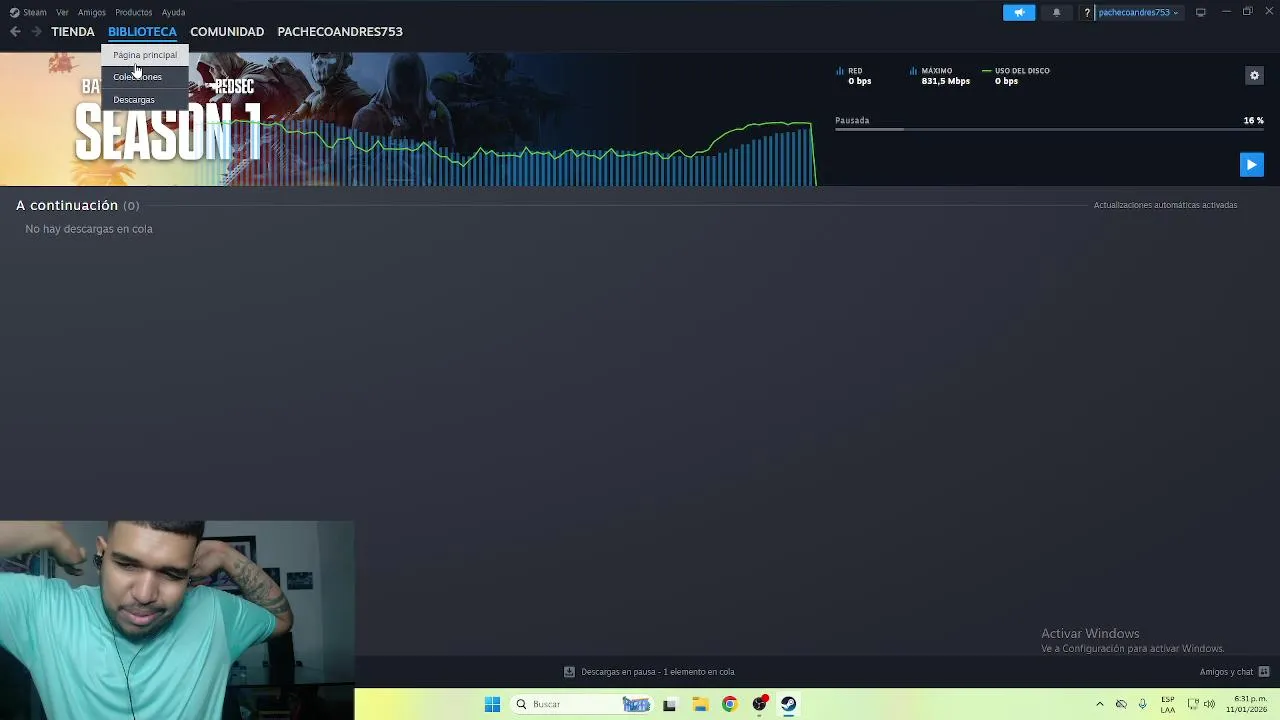Click the USO DEL DISCO stat
This screenshot has width=1280, height=720.
coord(1016,76)
